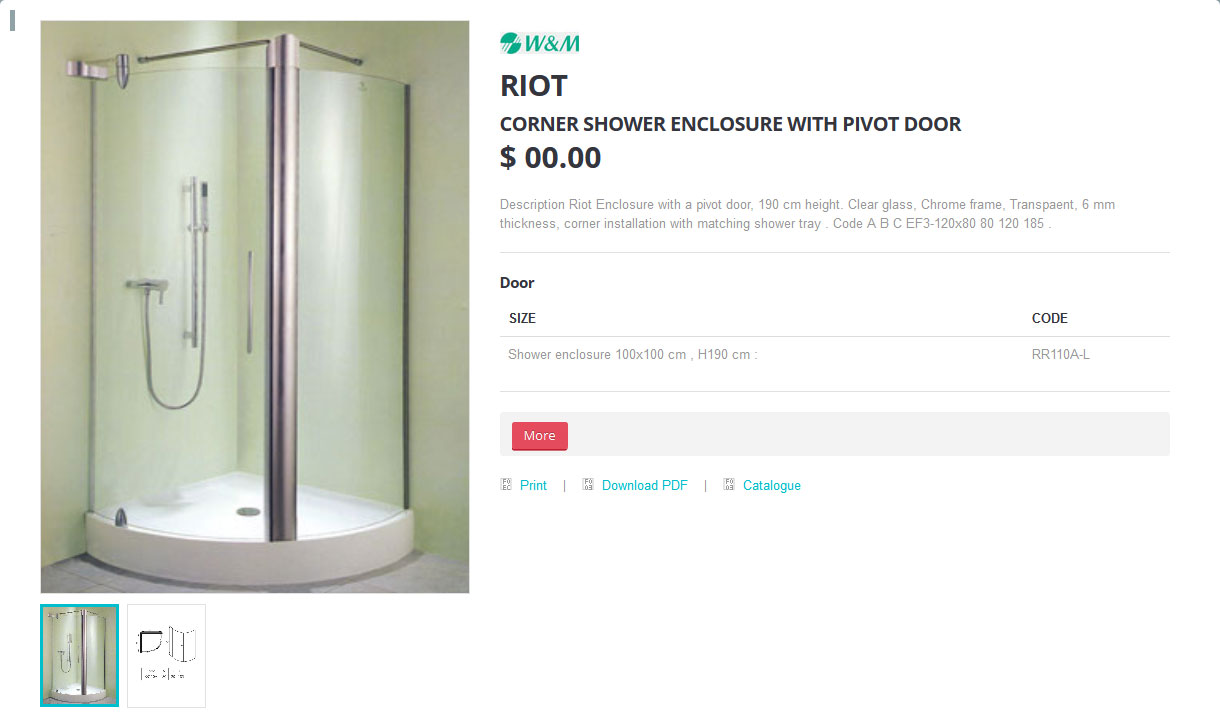
Task: Select the highlighted shower photo thumbnail
Action: pyautogui.click(x=80, y=655)
